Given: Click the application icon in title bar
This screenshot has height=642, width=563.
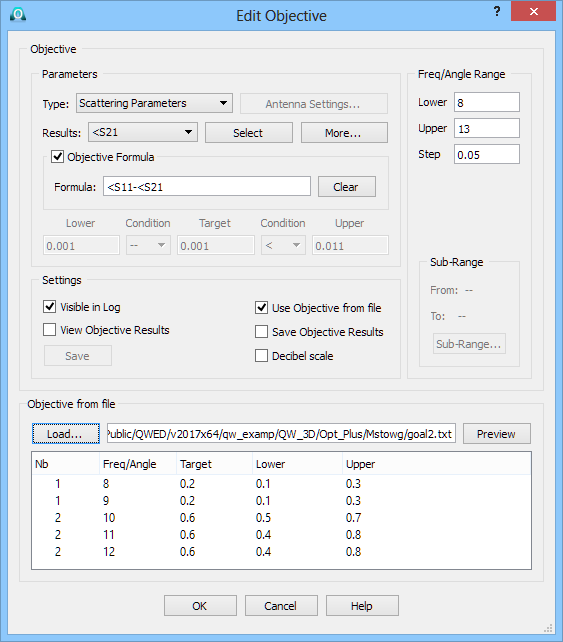Looking at the screenshot, I should [18, 14].
